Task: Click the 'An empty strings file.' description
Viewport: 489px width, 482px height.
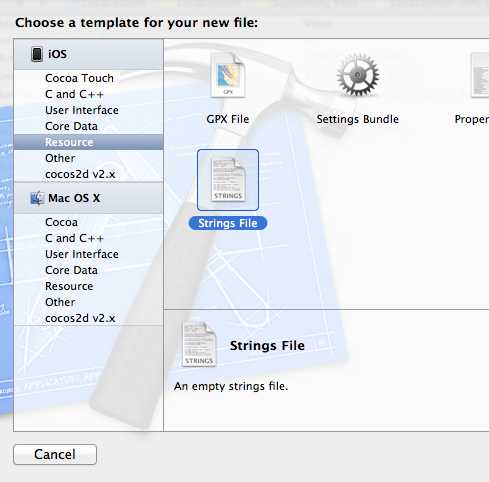Action: (231, 386)
